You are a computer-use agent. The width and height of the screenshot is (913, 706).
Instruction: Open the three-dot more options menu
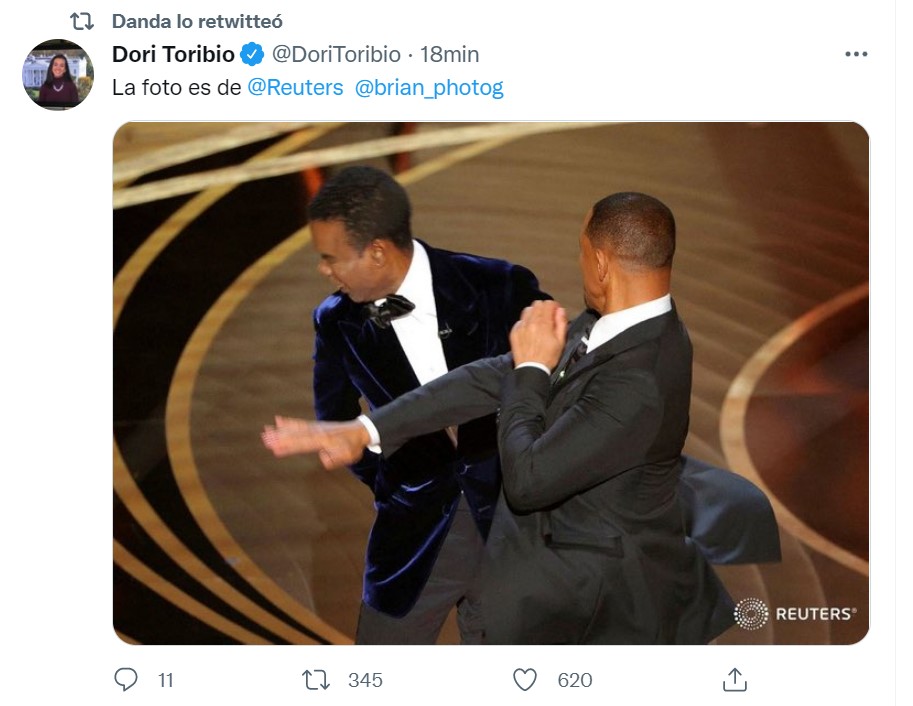pos(856,55)
